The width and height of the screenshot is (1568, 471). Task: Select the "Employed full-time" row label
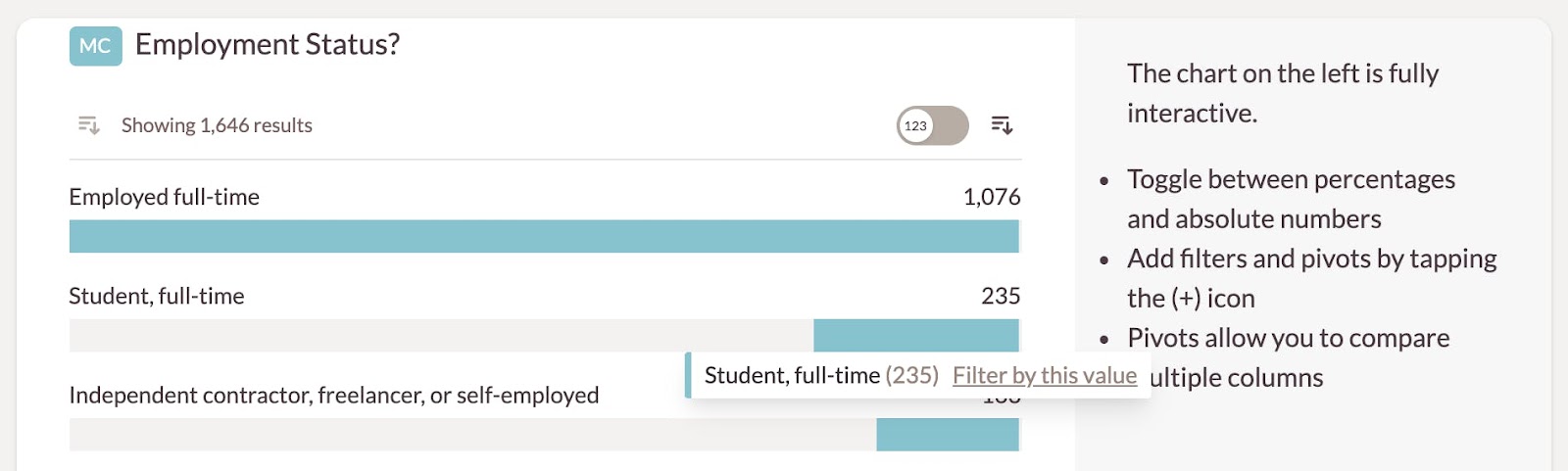tap(165, 197)
